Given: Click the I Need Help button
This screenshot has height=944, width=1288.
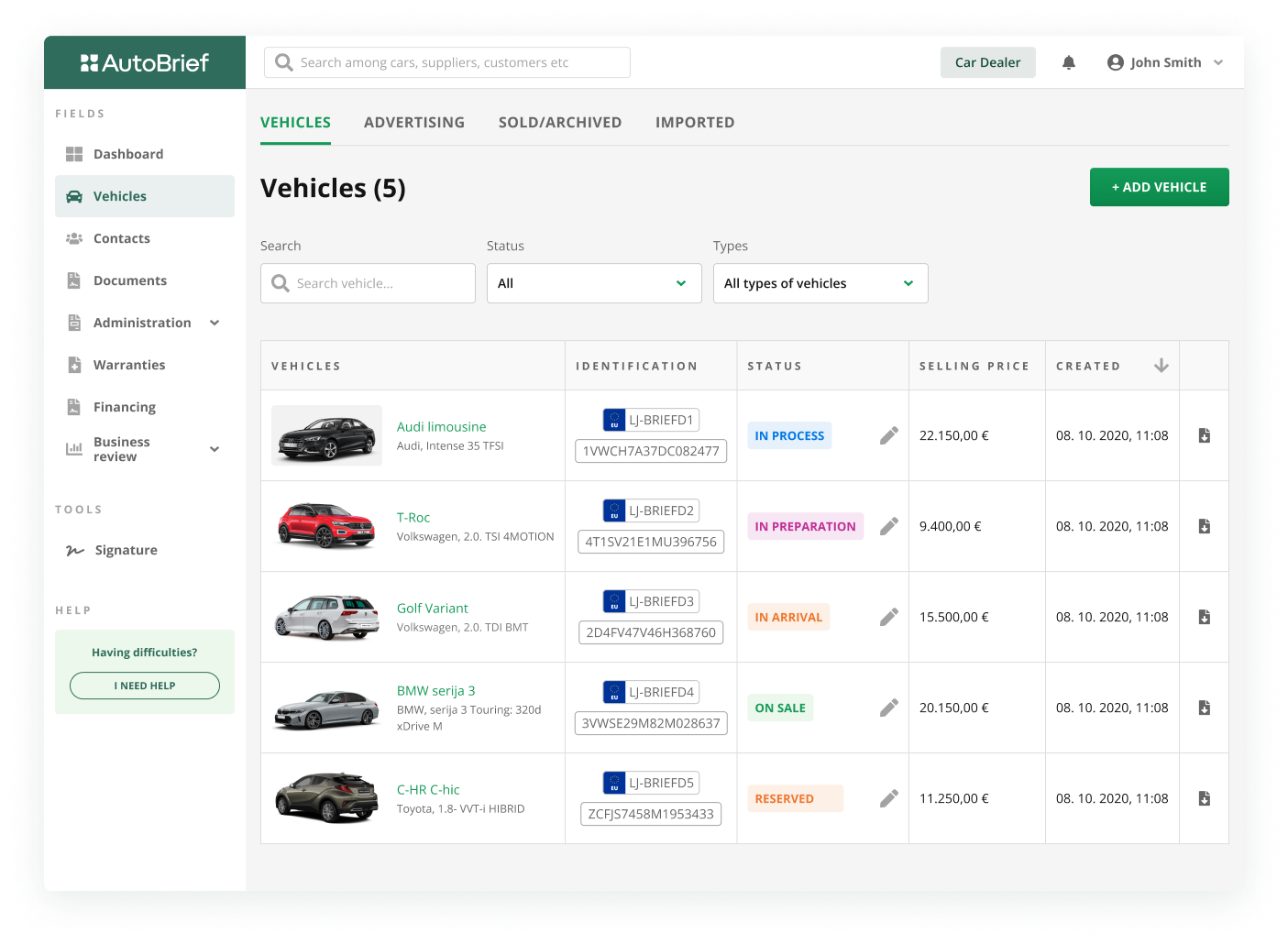Looking at the screenshot, I should (x=144, y=685).
